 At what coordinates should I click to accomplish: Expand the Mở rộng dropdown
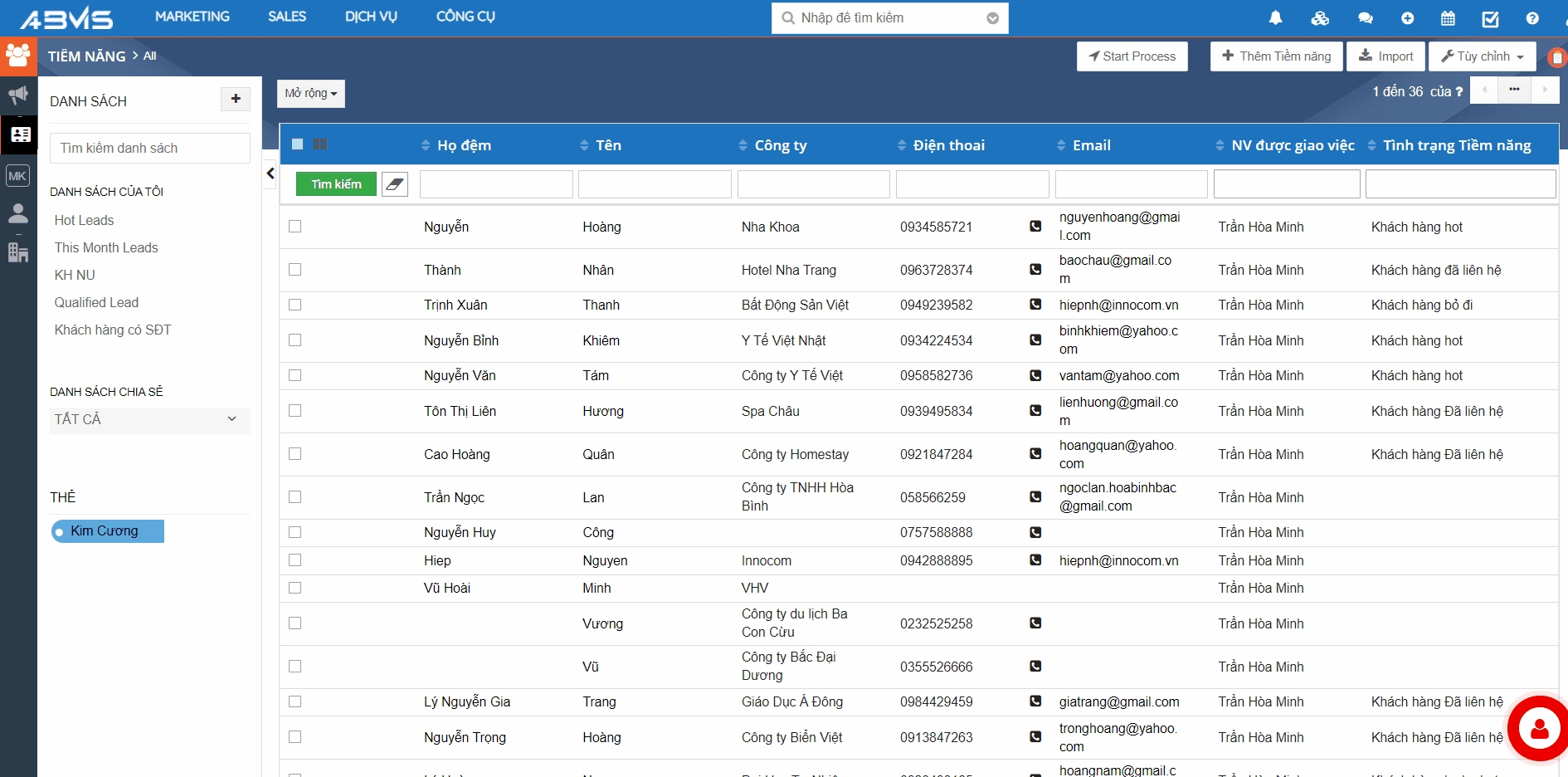pos(311,94)
